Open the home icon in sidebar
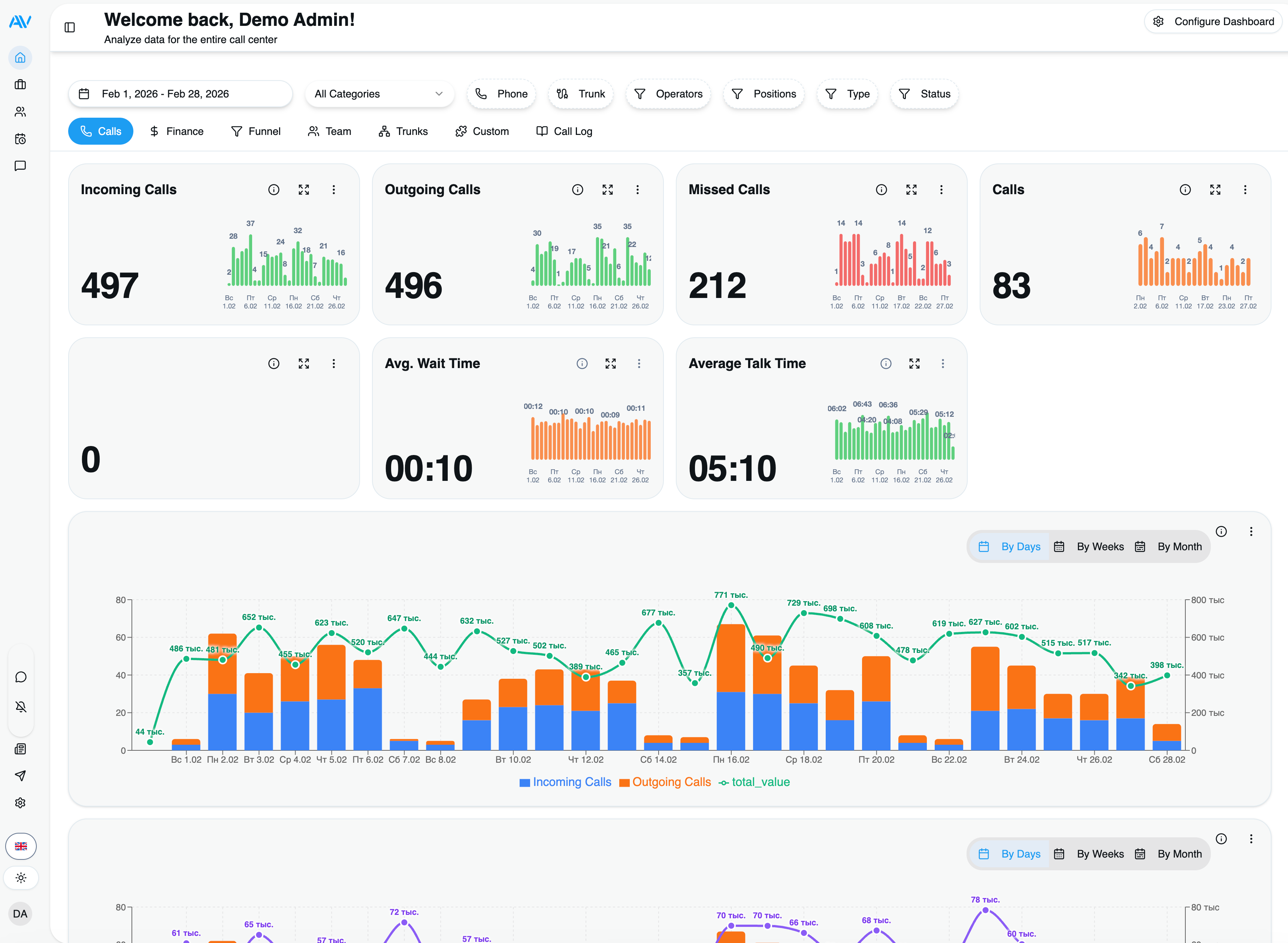The height and width of the screenshot is (943, 1288). tap(21, 58)
